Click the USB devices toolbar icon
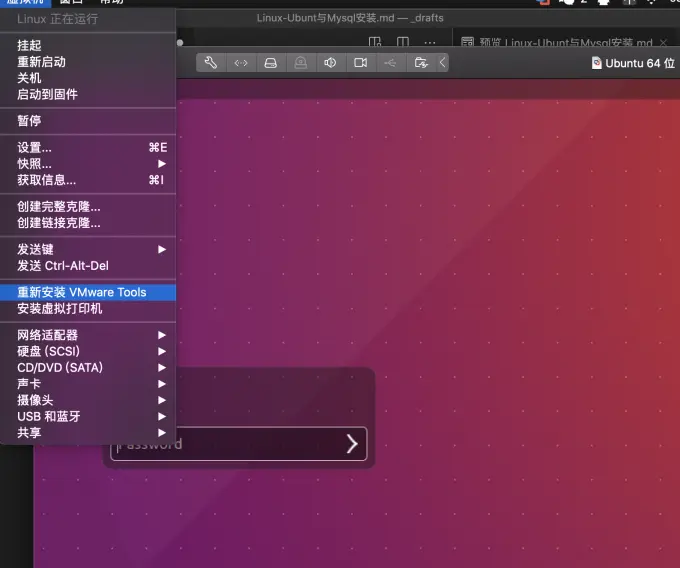The height and width of the screenshot is (568, 680). (x=390, y=63)
